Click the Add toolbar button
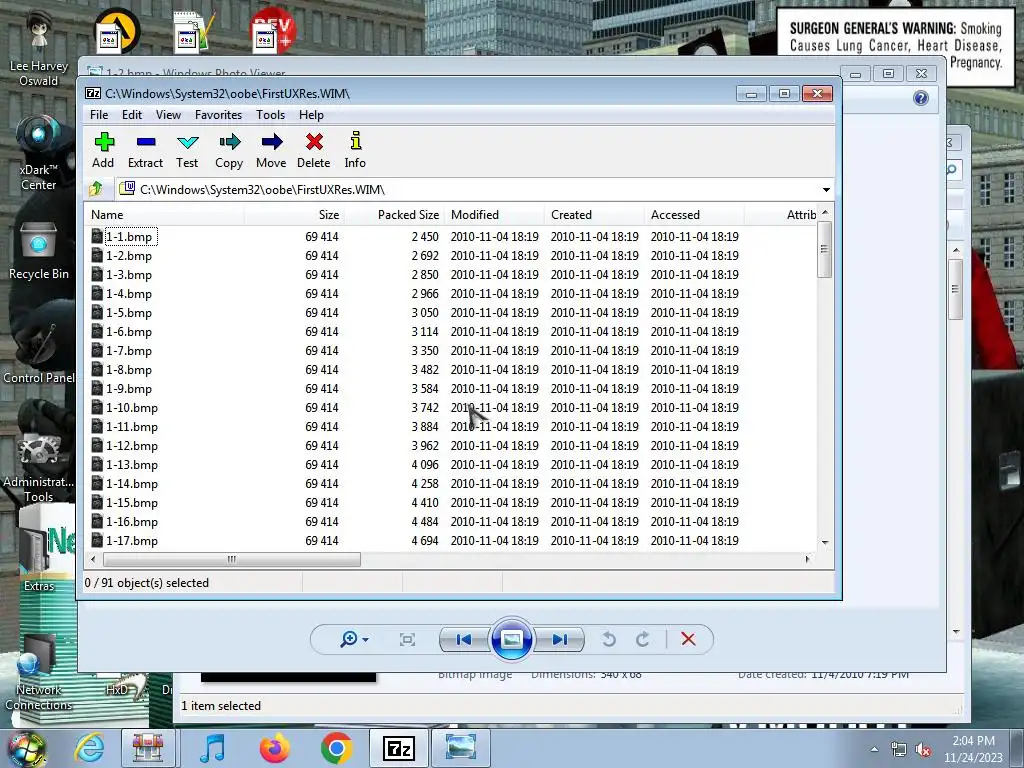This screenshot has height=768, width=1024. point(103,151)
